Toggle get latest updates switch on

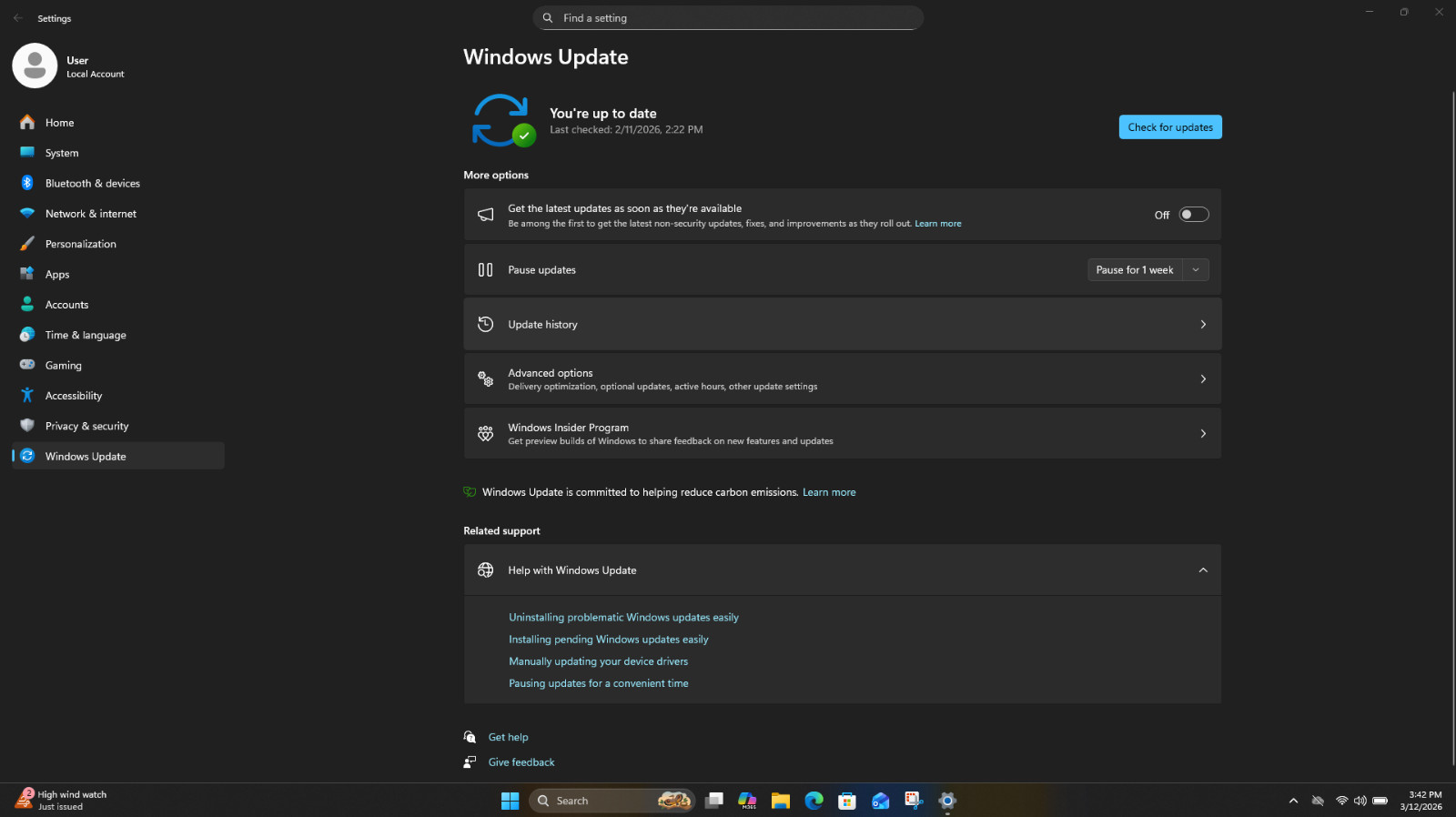(x=1194, y=215)
